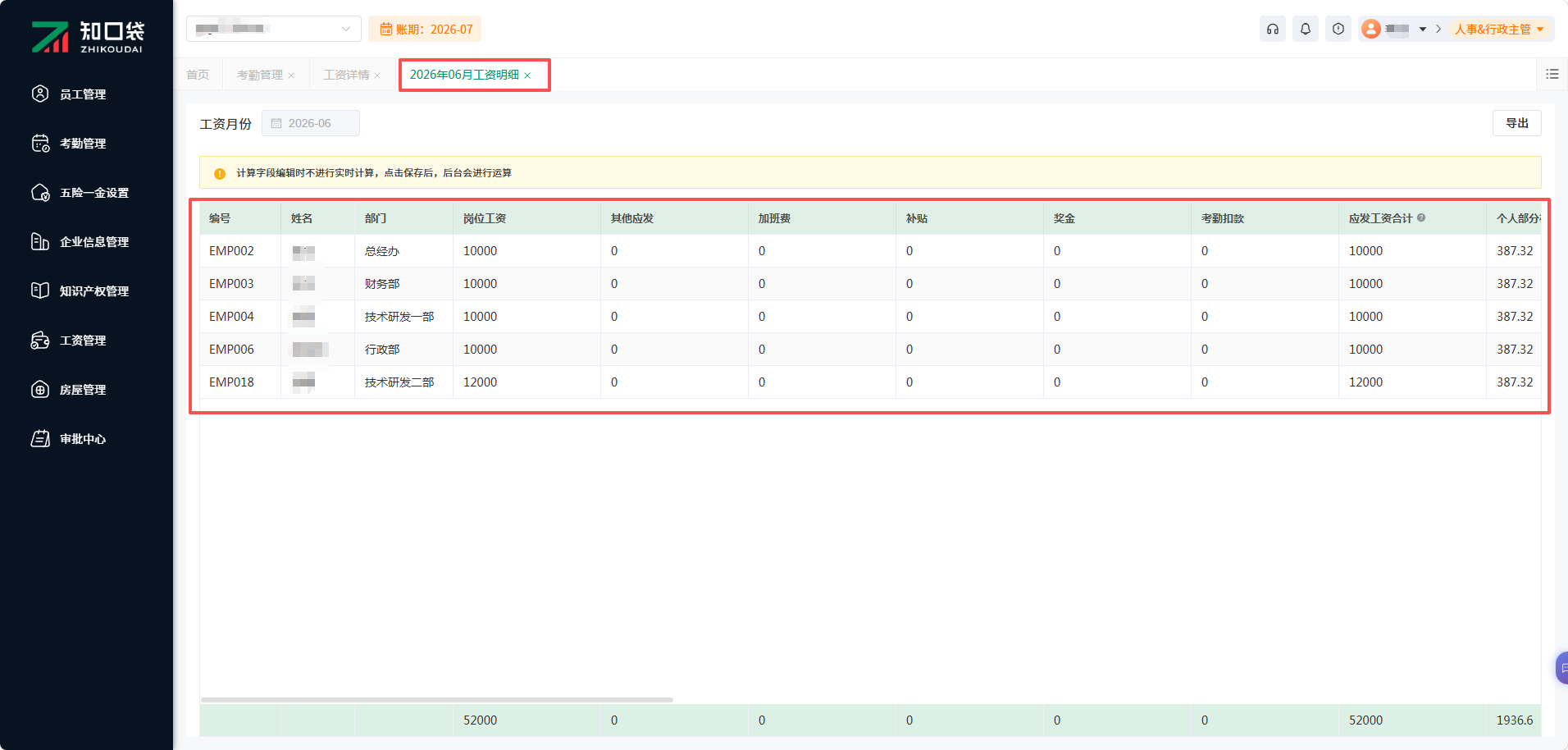Close the 工资详情 tab
The width and height of the screenshot is (1568, 750).
click(x=377, y=75)
